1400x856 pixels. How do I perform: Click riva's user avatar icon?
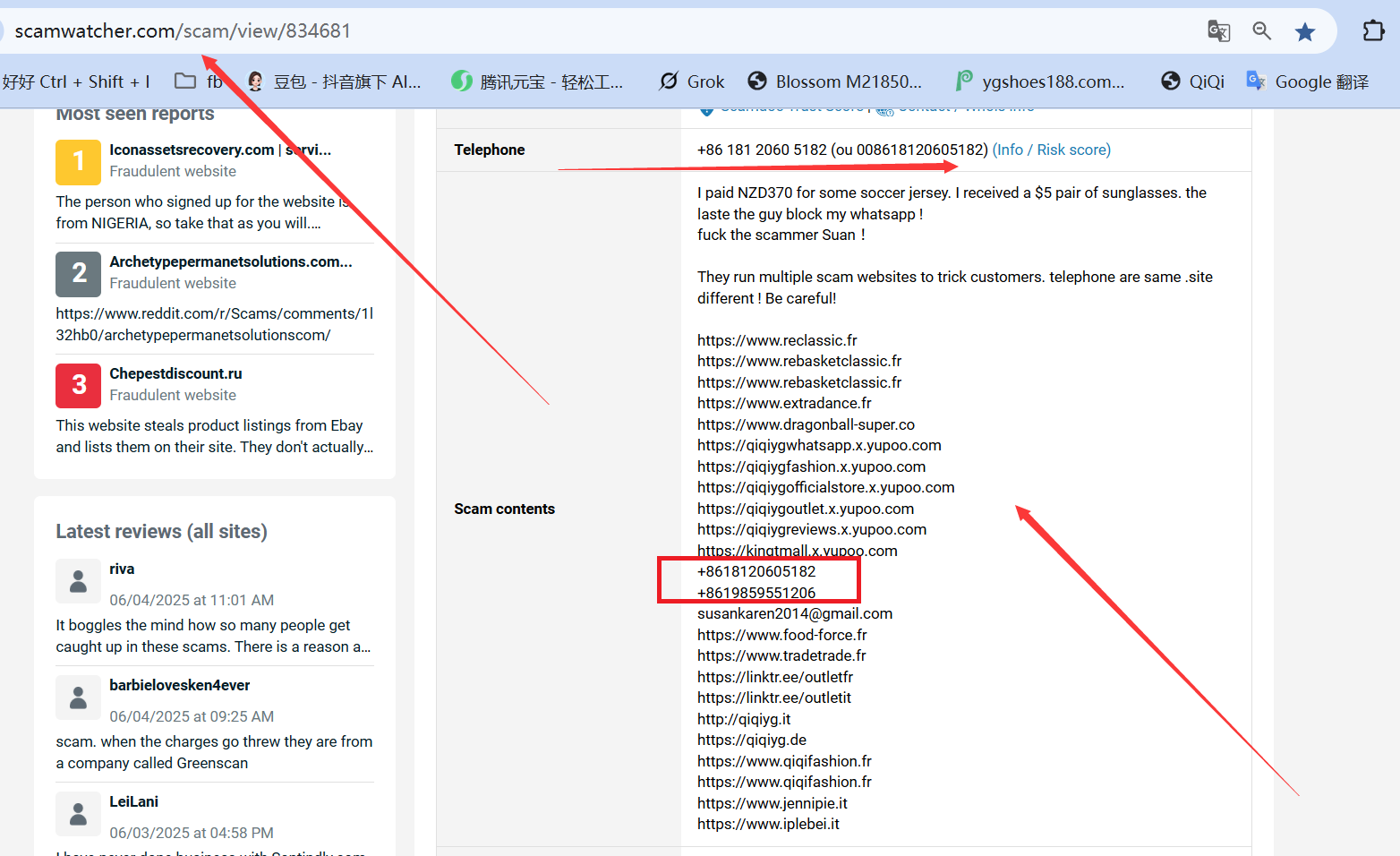click(79, 582)
